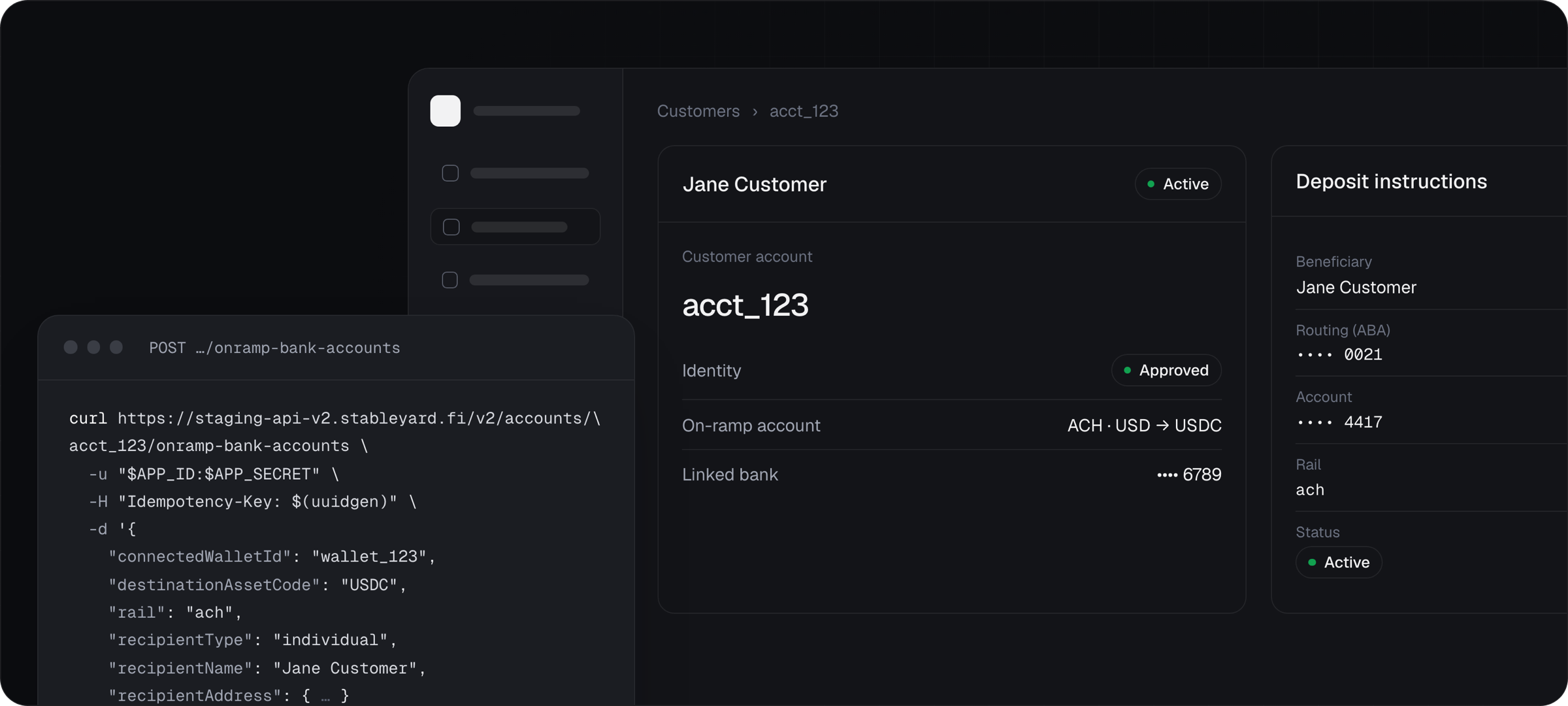Click the third window dot in code panel
Image resolution: width=1568 pixels, height=706 pixels.
tap(116, 347)
